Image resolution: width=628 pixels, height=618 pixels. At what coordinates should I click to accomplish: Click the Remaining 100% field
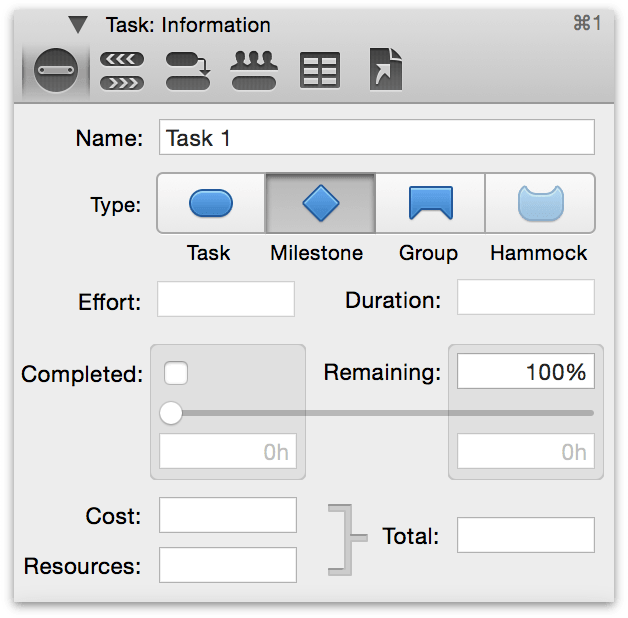point(526,371)
